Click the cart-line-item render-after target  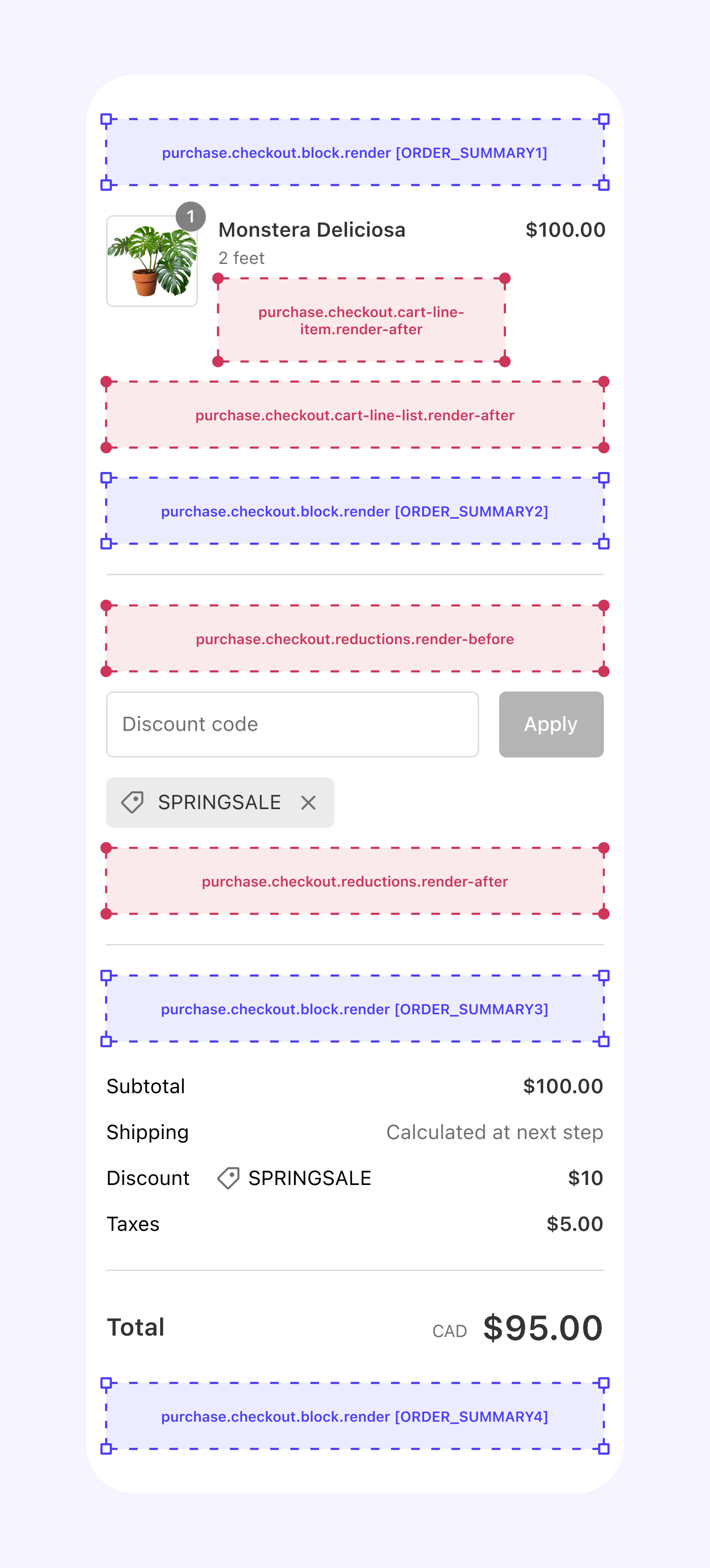pyautogui.click(x=361, y=320)
